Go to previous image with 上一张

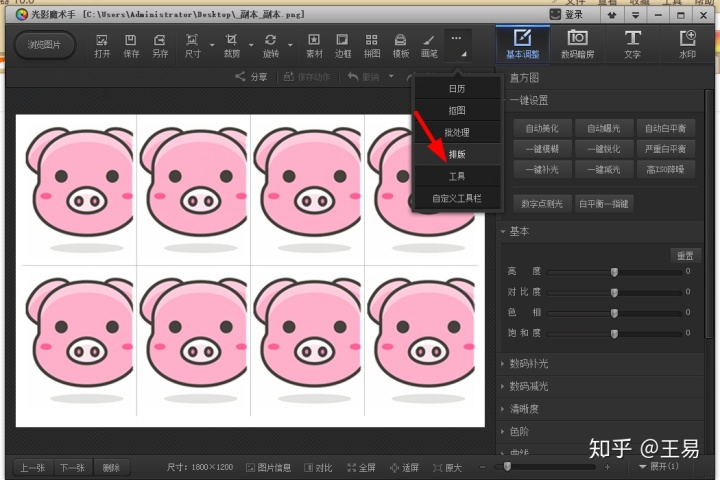[32, 468]
